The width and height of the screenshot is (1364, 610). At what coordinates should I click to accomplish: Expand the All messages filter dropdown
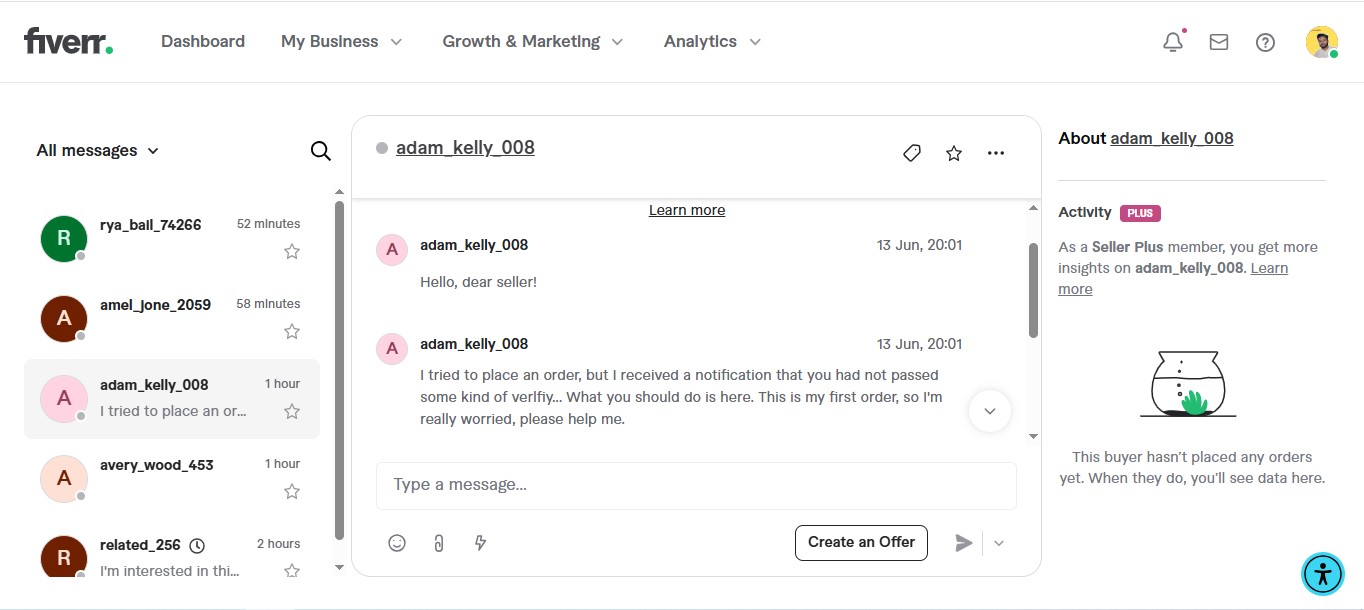tap(98, 151)
